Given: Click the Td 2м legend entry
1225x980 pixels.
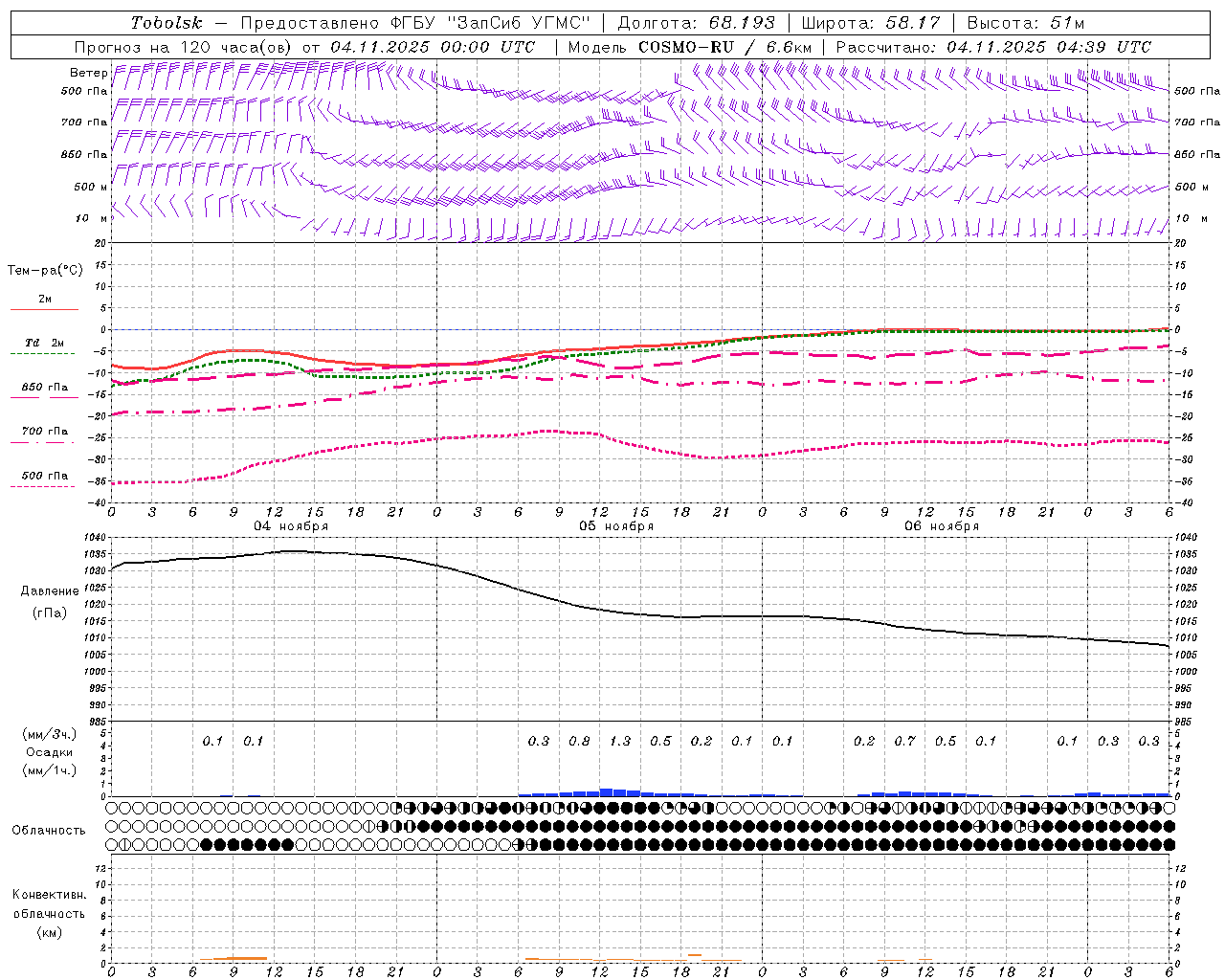Looking at the screenshot, I should click(44, 343).
